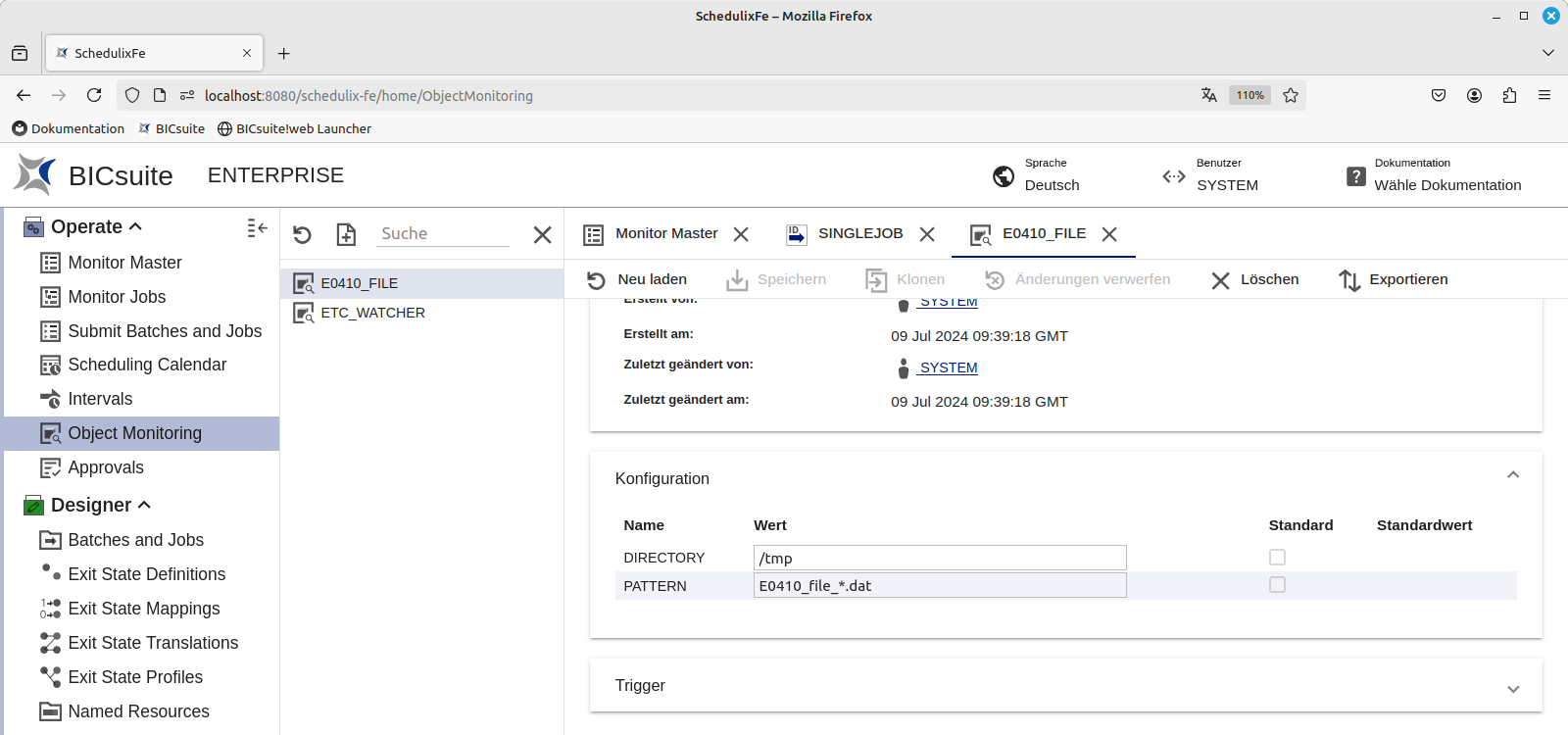Open the Dokumentation bookmark
This screenshot has width=1568, height=735.
69,128
